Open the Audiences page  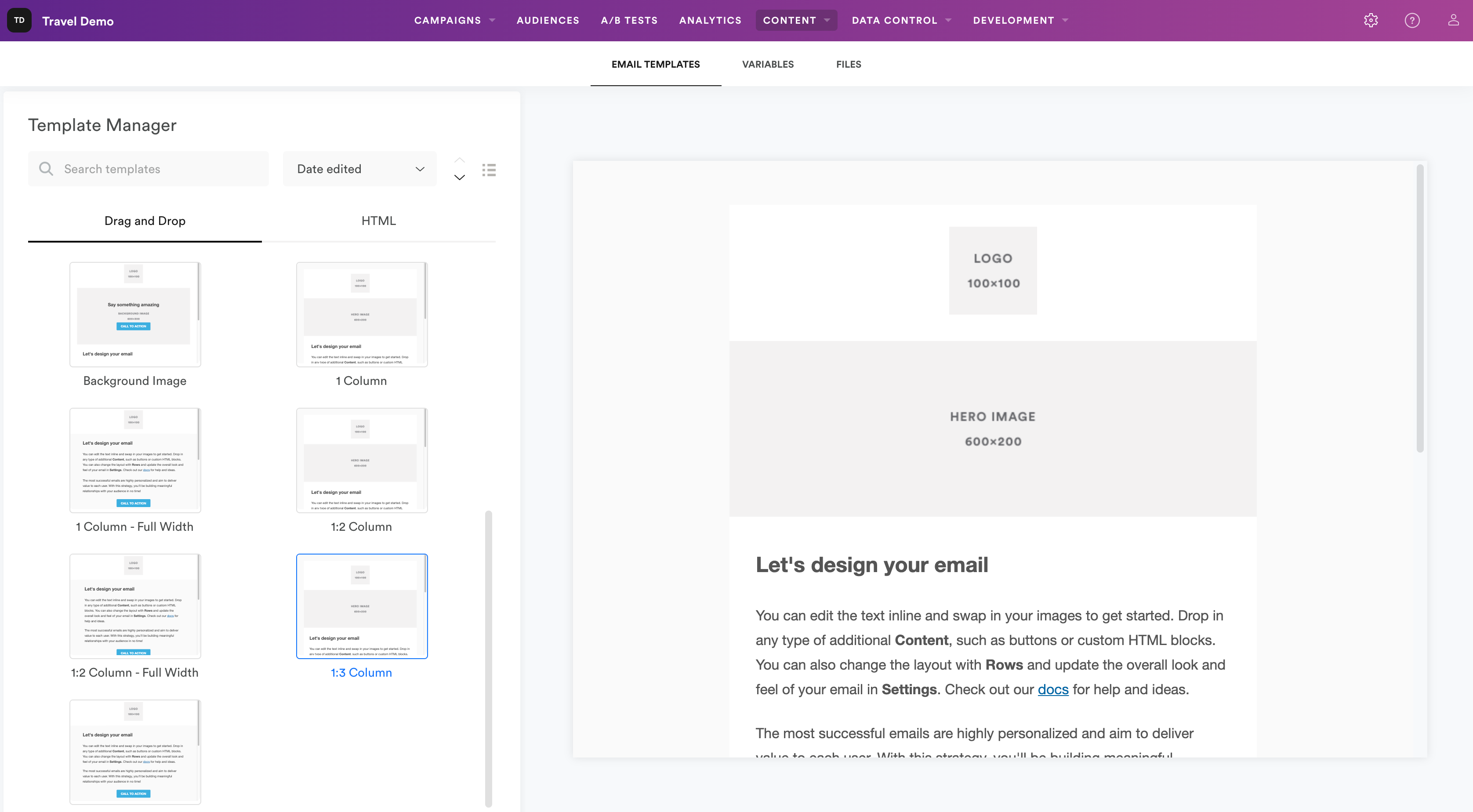point(547,21)
